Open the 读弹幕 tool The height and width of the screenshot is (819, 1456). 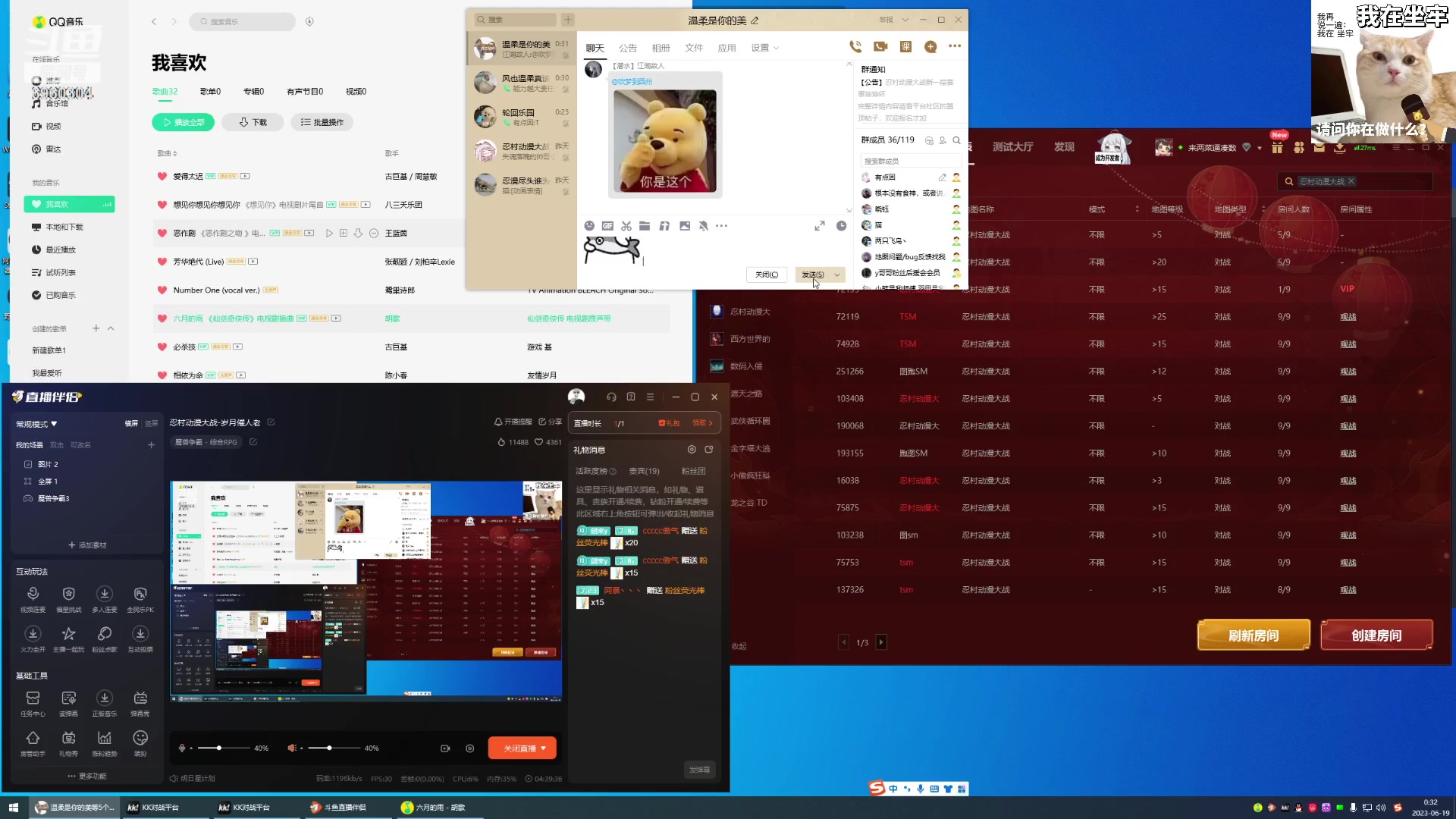click(x=69, y=703)
